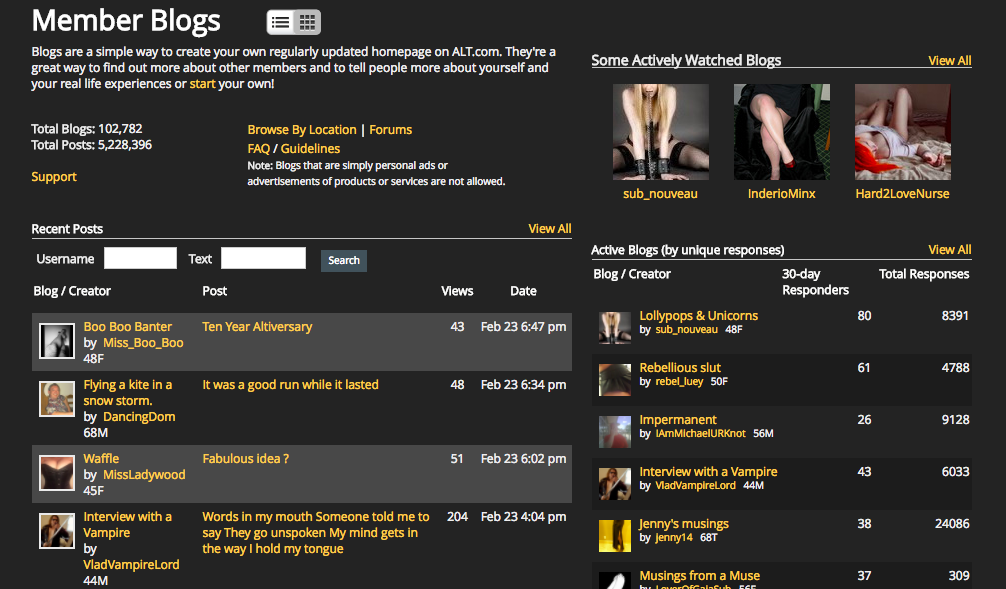Viewport: 1006px width, 589px height.
Task: Open Hard2LoveNurse's watched blog photo
Action: pyautogui.click(x=903, y=132)
